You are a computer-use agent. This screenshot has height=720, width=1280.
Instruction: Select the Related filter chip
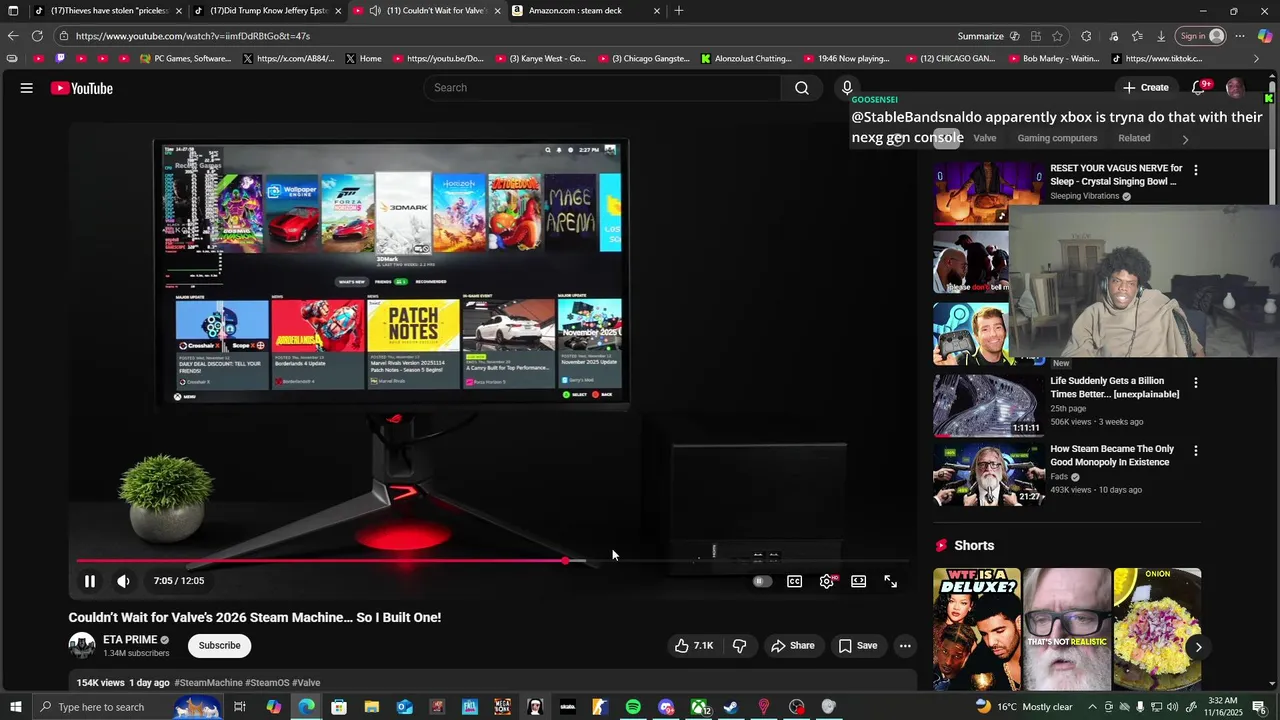pos(1134,138)
